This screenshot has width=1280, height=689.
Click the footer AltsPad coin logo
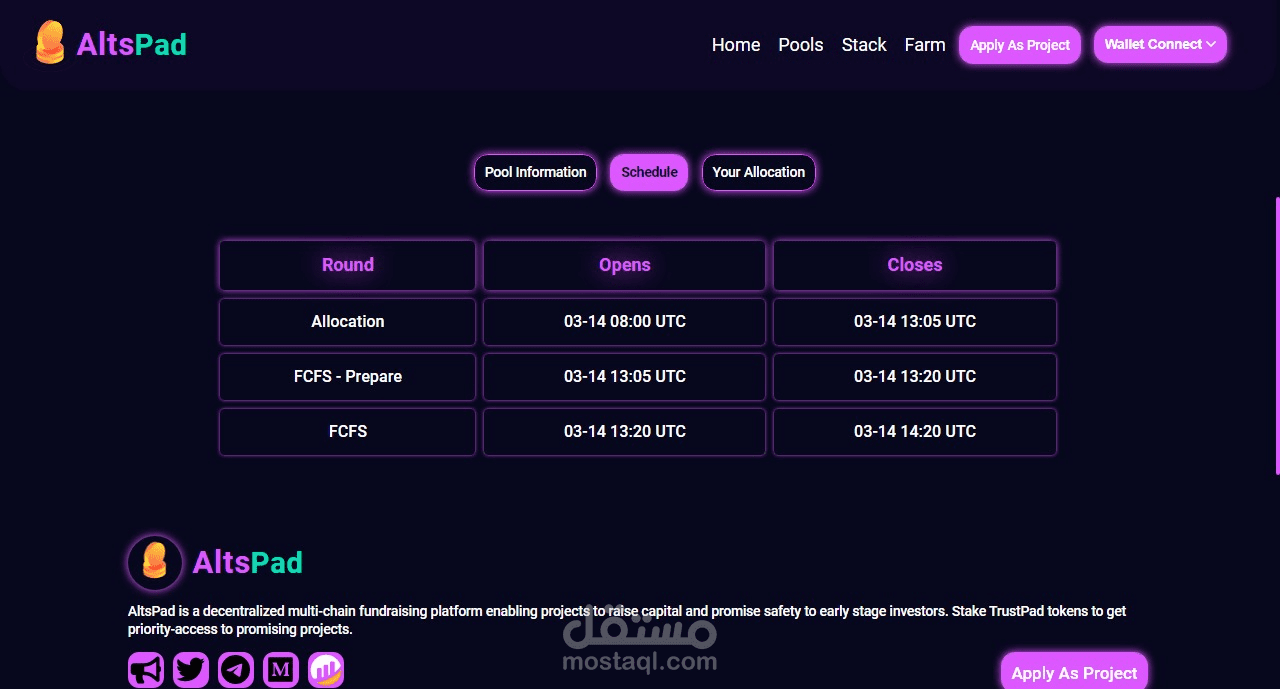click(x=155, y=562)
